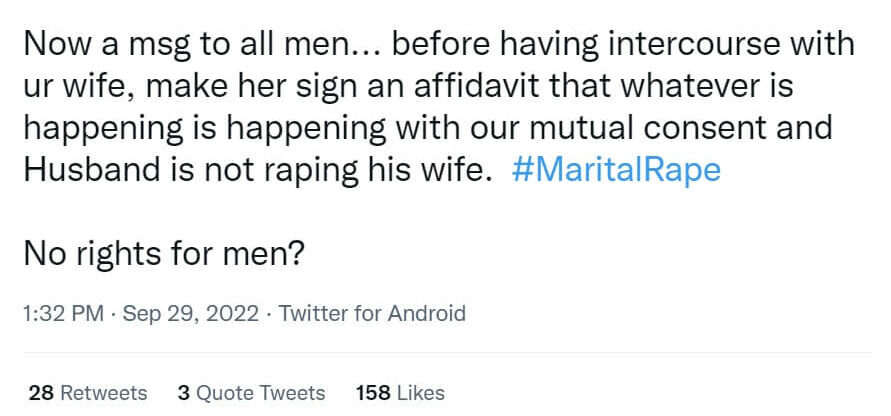Screen dimensions: 891x416
Task: Click the like count number 158
Action: (x=373, y=393)
